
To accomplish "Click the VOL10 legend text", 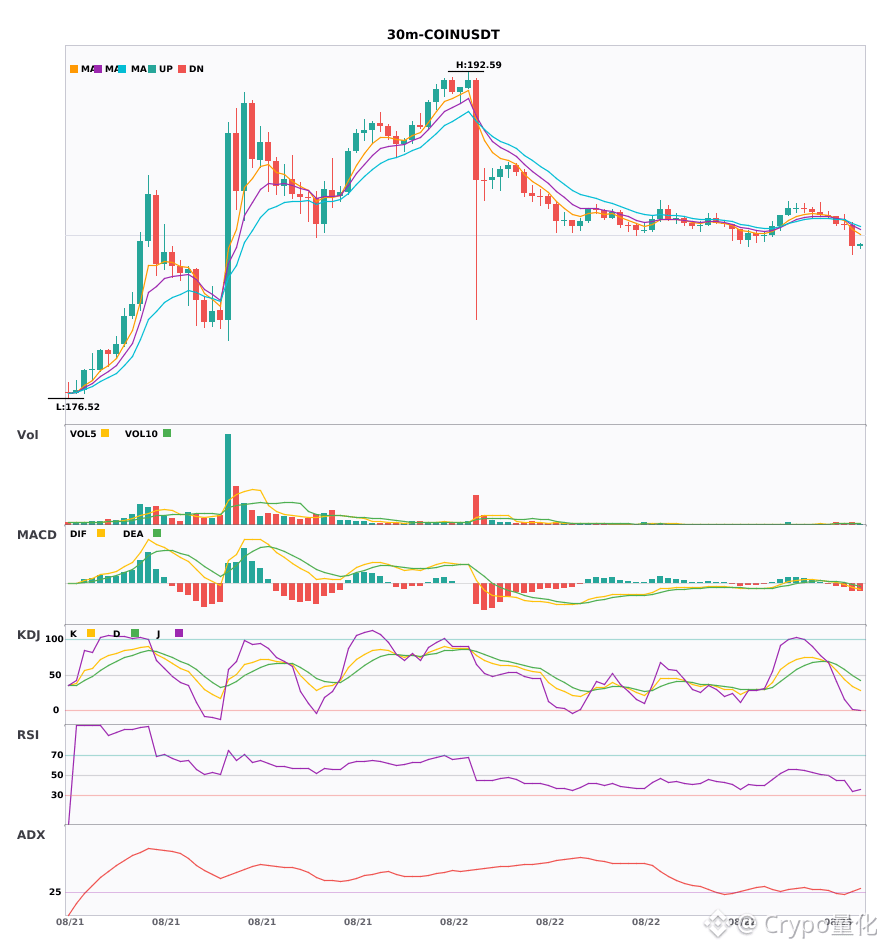I will (141, 434).
